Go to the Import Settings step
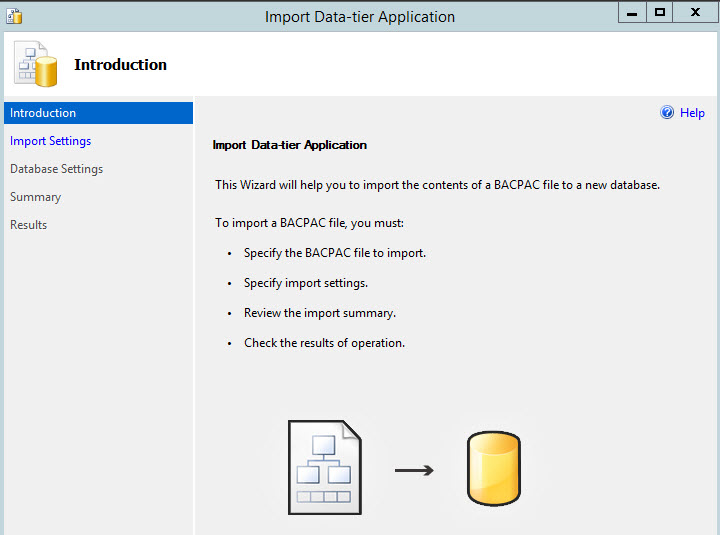This screenshot has height=535, width=720. coord(51,141)
